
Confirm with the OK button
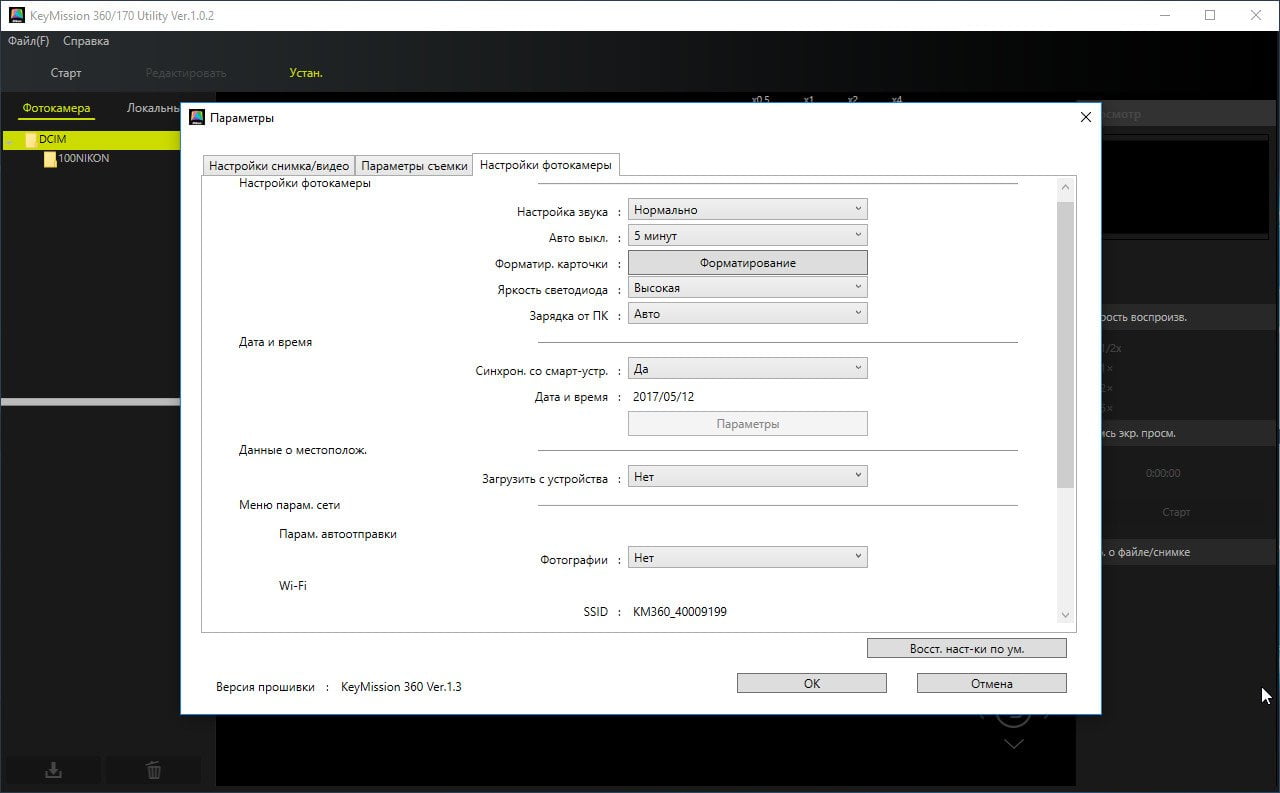tap(811, 684)
